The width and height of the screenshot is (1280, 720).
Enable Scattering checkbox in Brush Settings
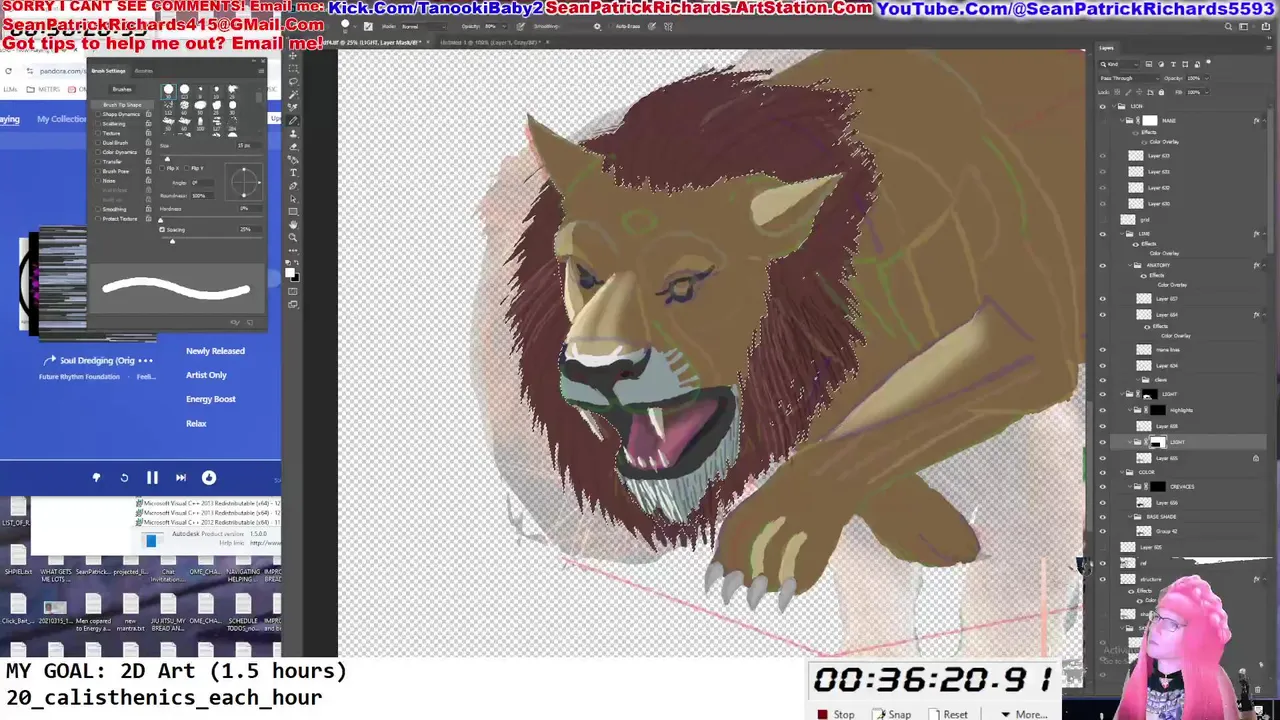(98, 124)
